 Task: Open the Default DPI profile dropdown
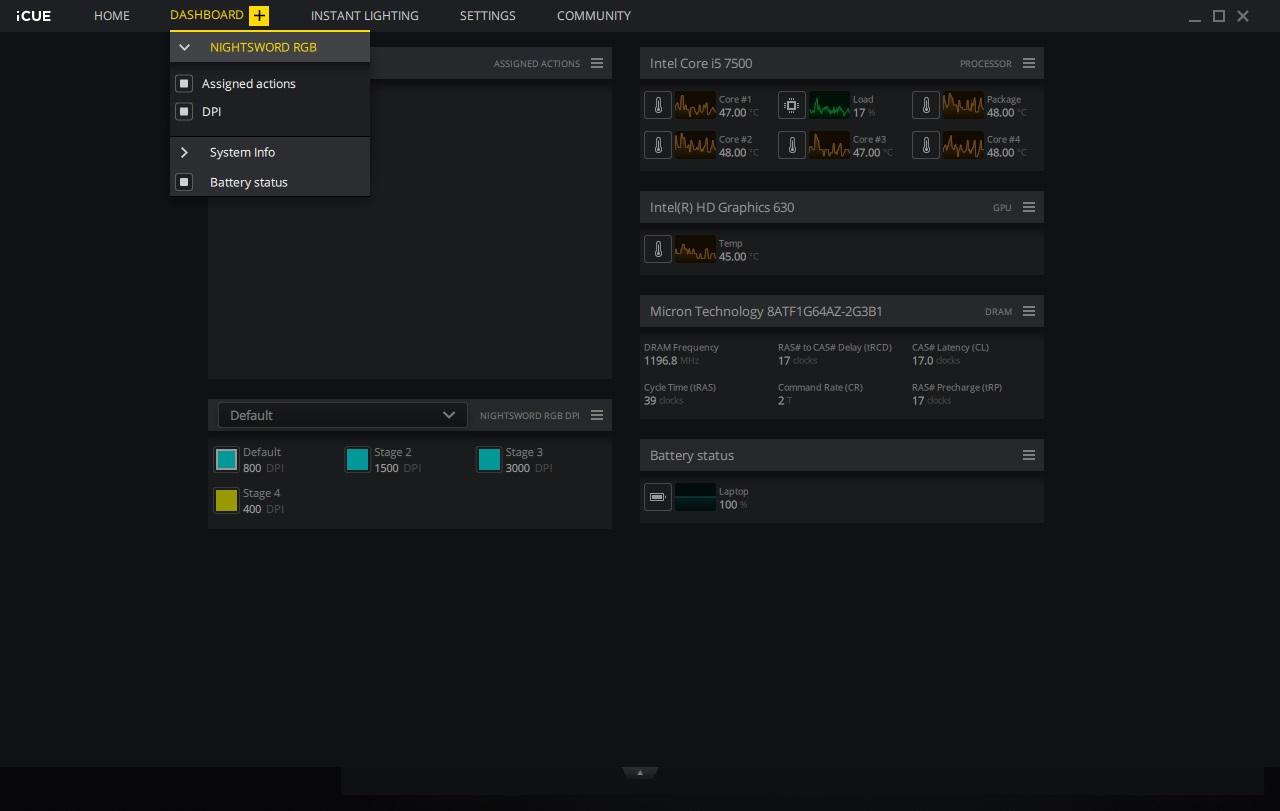click(x=342, y=415)
